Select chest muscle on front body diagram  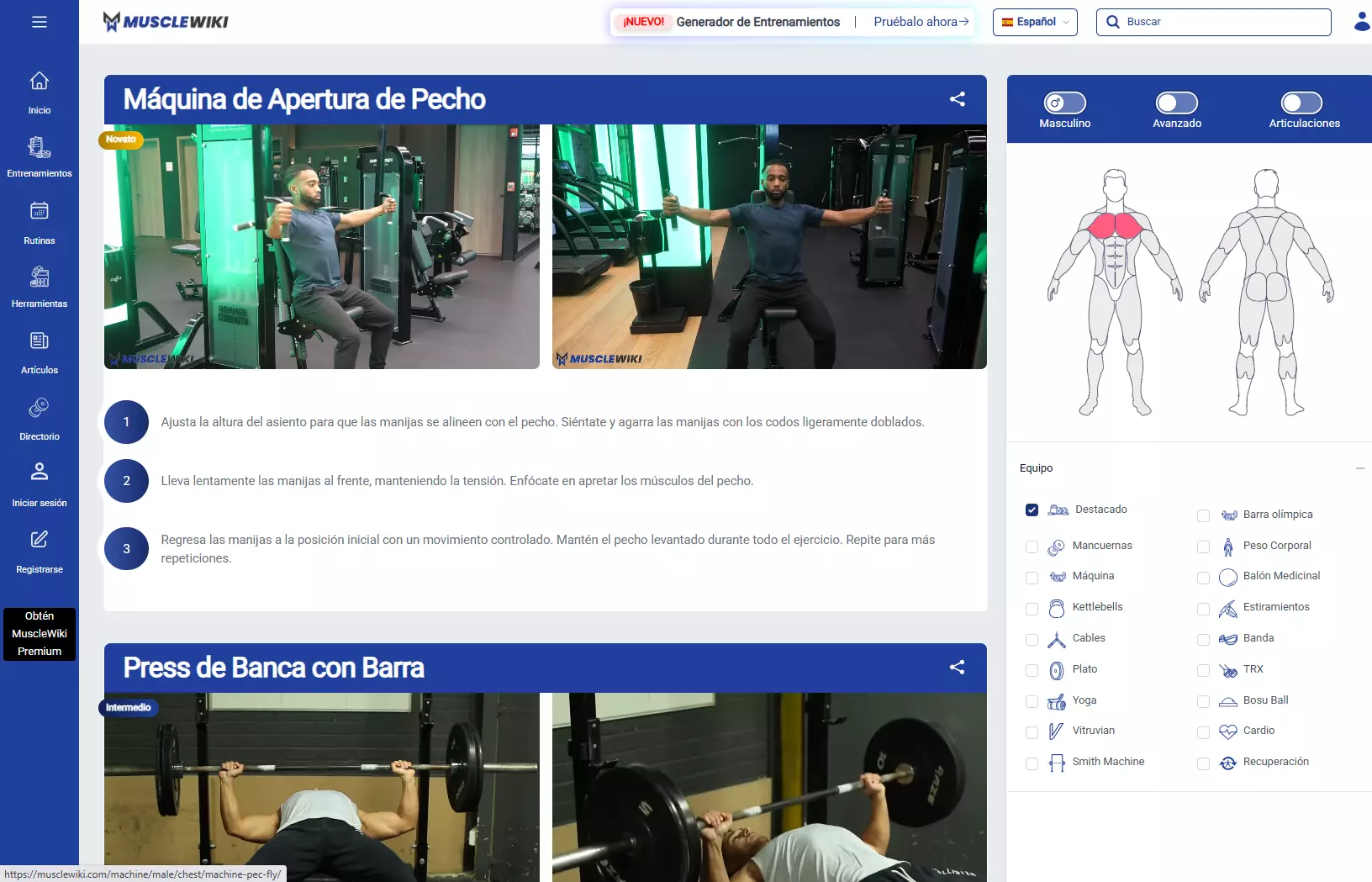[1116, 226]
